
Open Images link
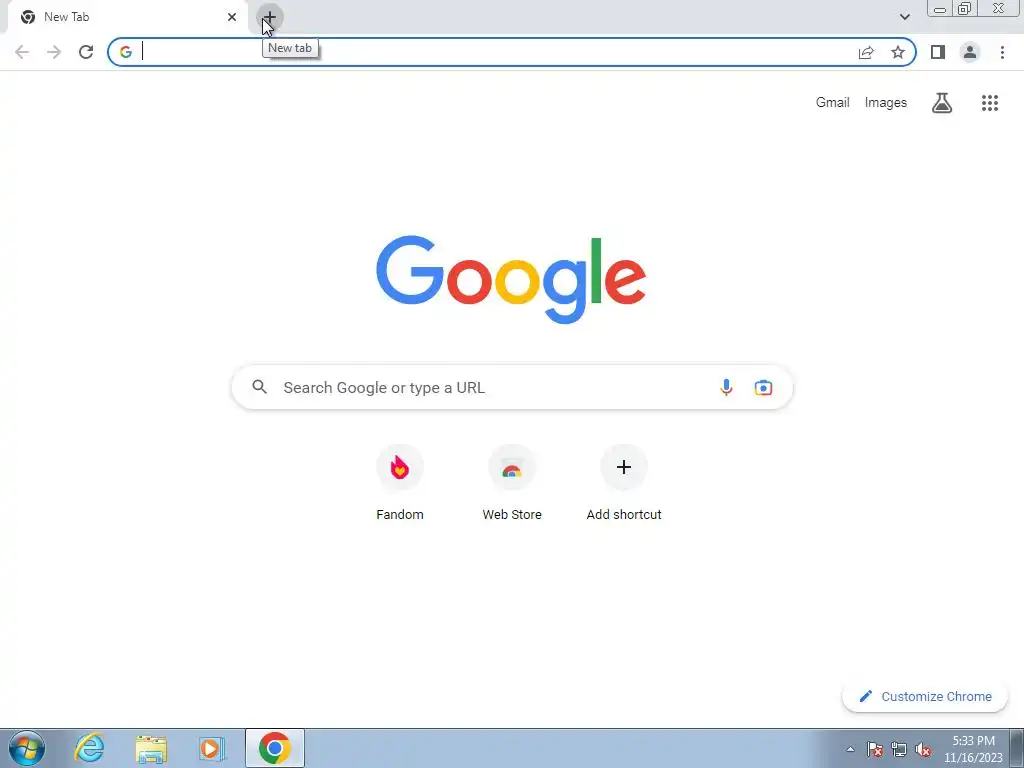click(x=886, y=103)
